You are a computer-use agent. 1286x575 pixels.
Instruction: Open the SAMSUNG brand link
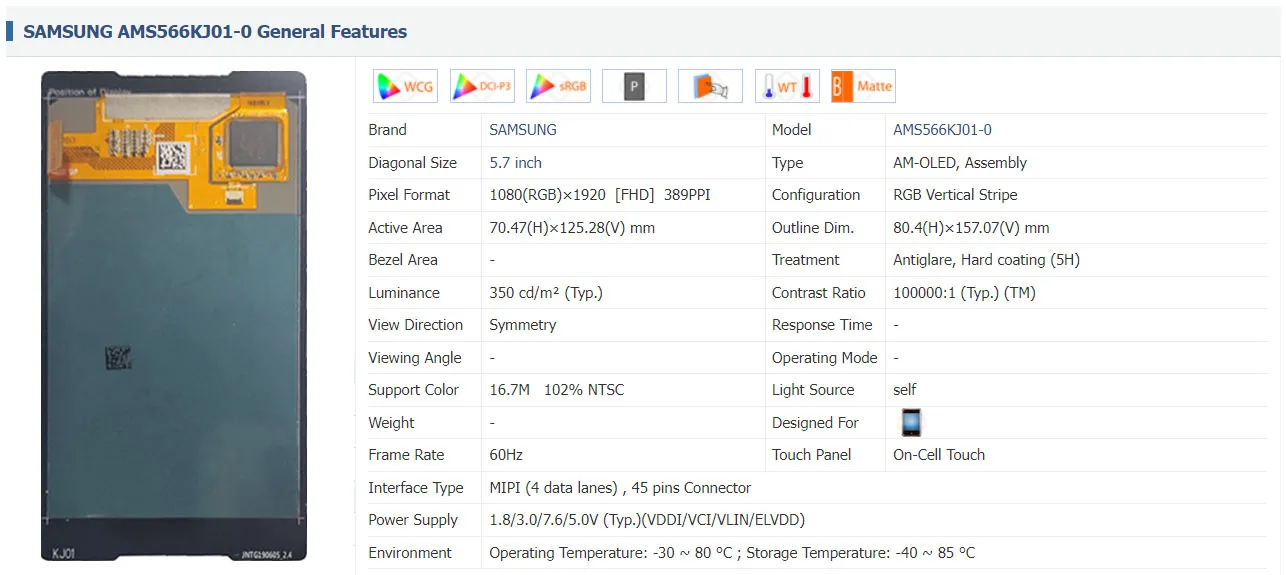523,130
